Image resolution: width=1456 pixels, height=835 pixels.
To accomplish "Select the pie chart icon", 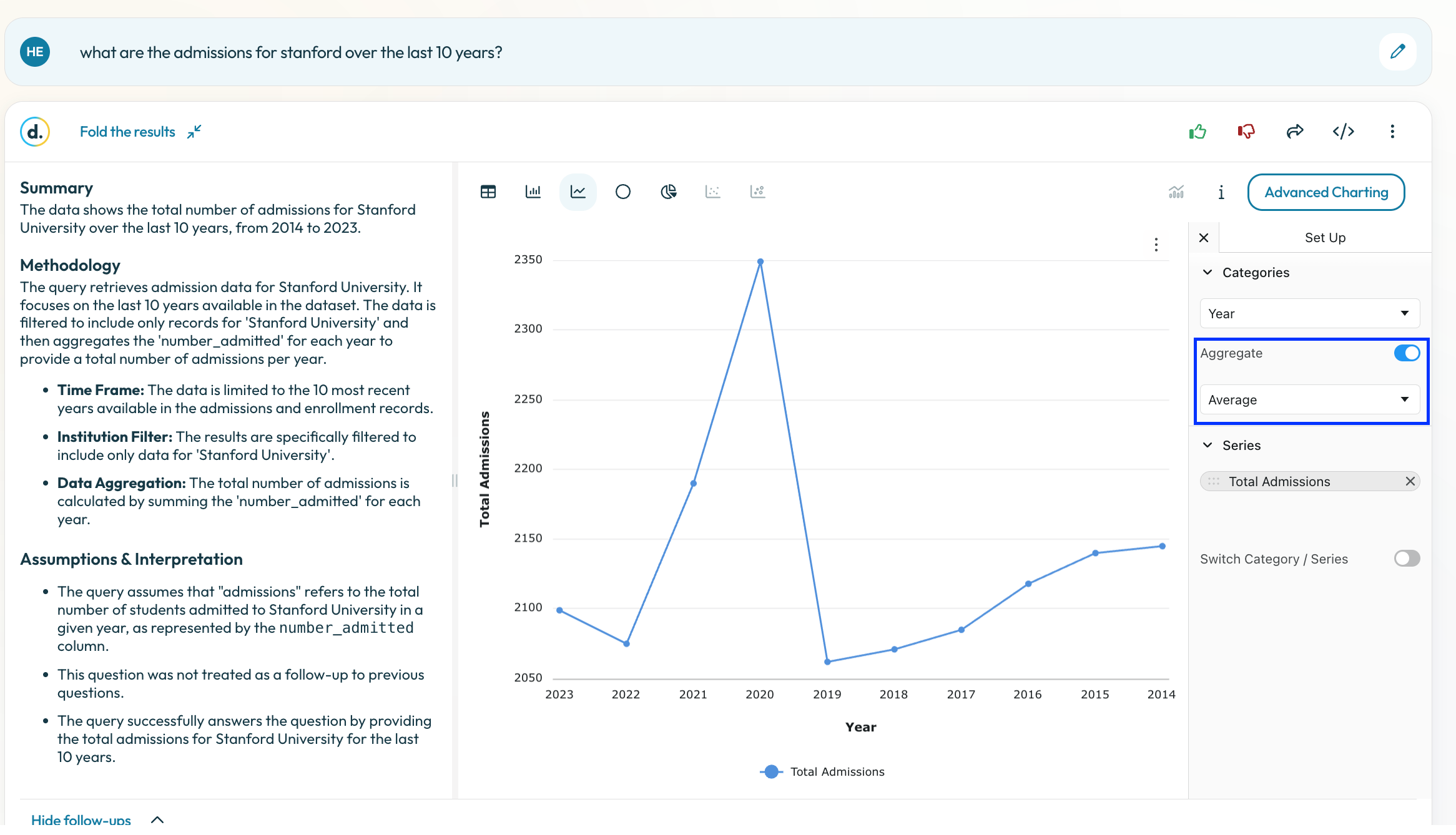I will click(x=668, y=192).
